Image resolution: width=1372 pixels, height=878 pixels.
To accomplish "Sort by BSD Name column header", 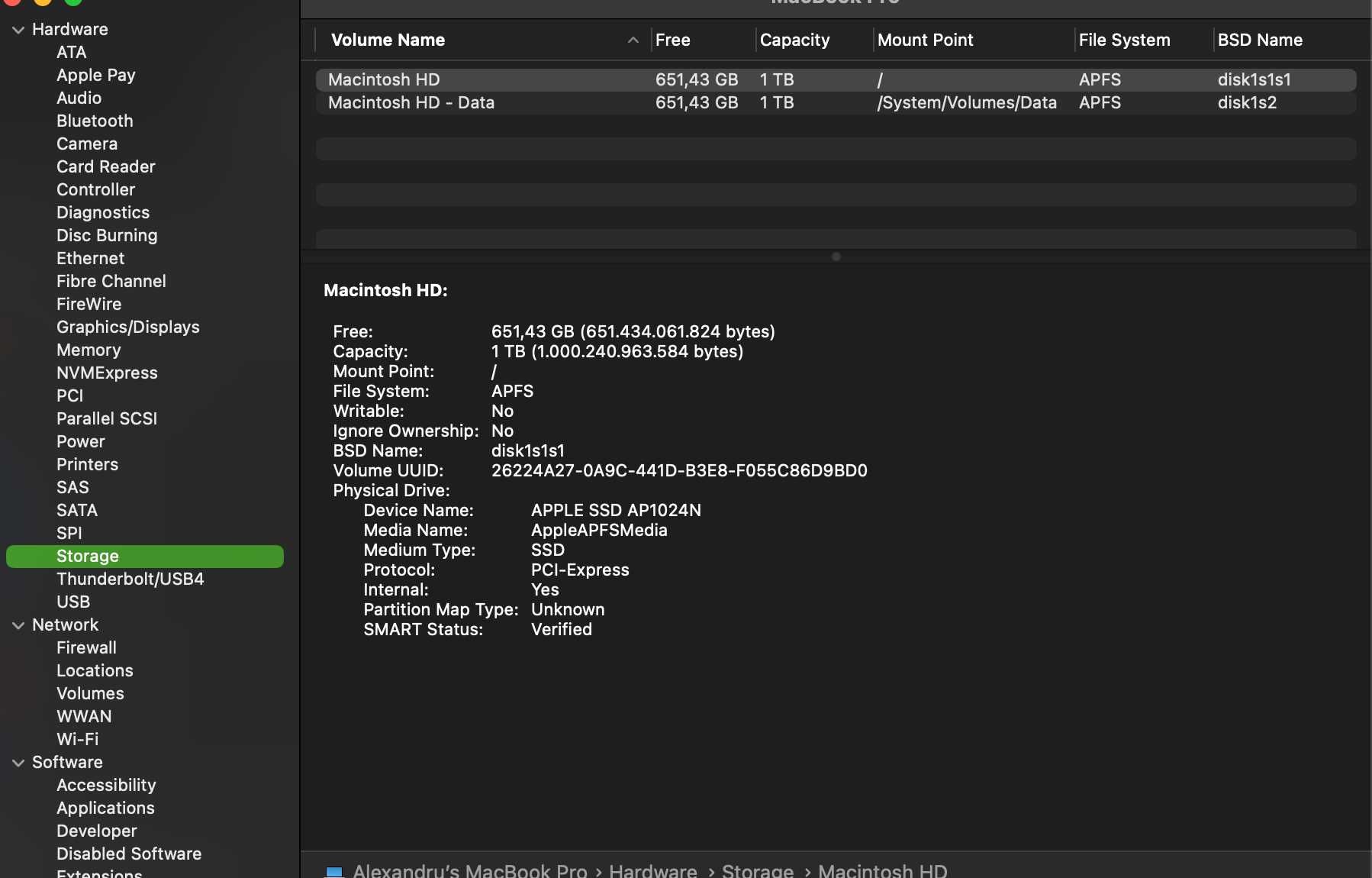I will pyautogui.click(x=1260, y=40).
